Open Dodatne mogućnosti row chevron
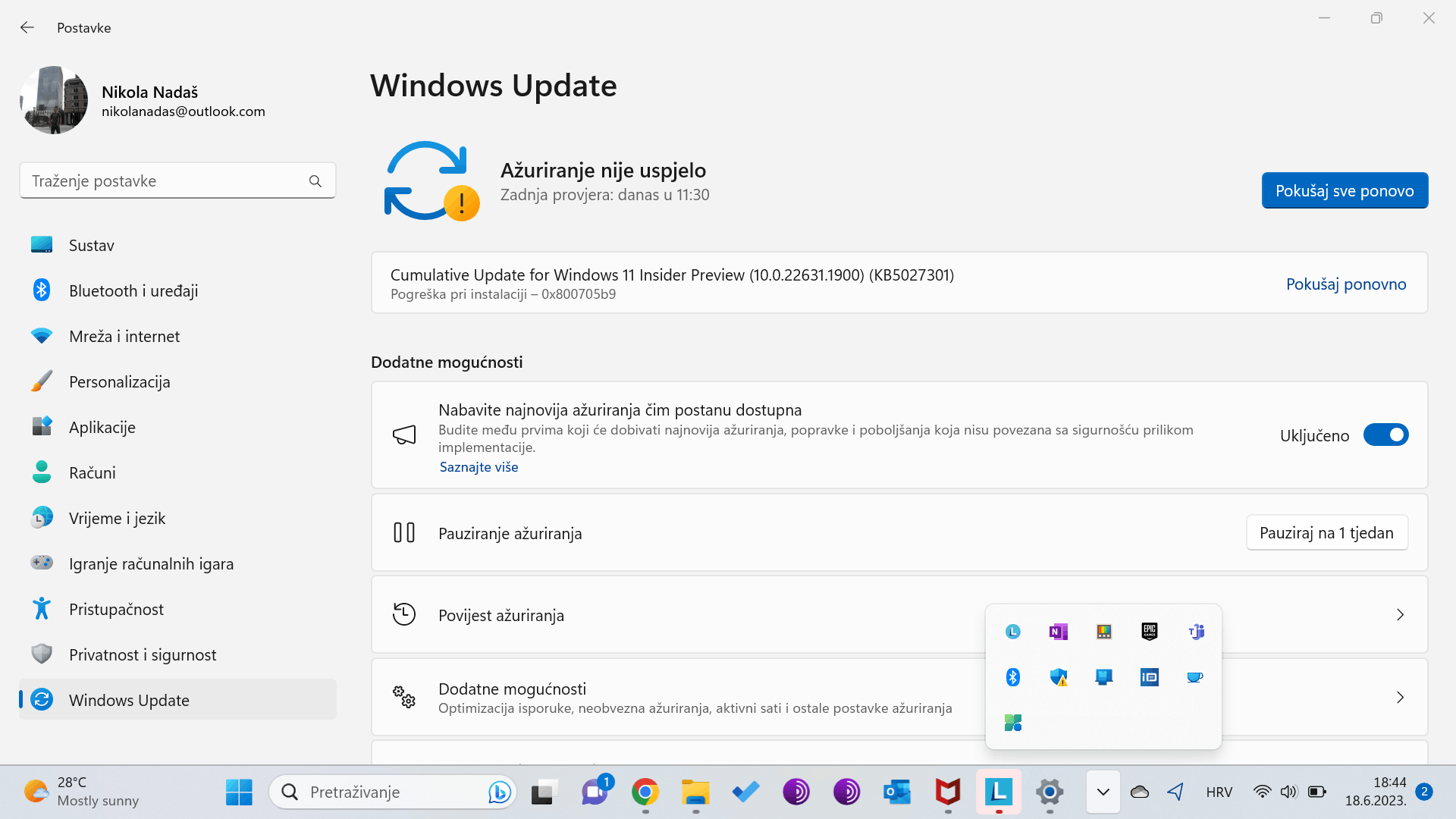Image resolution: width=1456 pixels, height=819 pixels. click(1400, 697)
